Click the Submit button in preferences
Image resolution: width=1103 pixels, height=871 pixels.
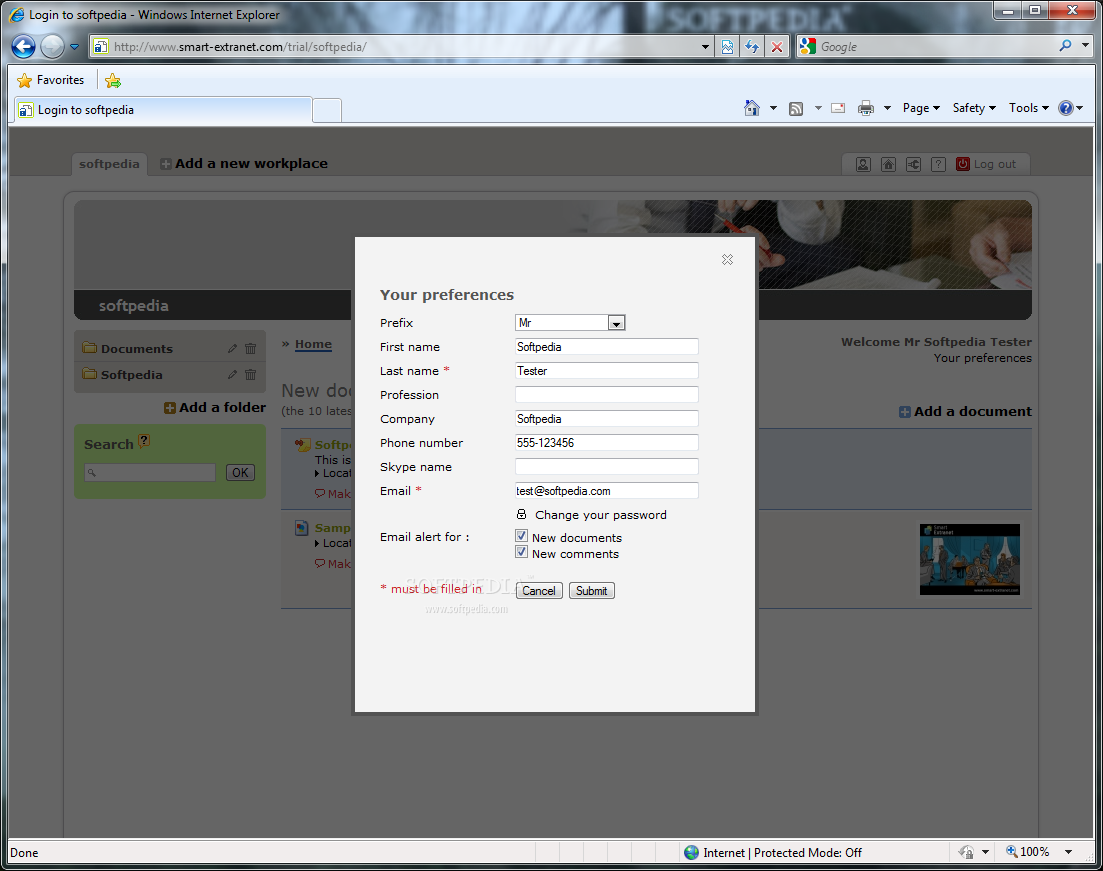[592, 591]
